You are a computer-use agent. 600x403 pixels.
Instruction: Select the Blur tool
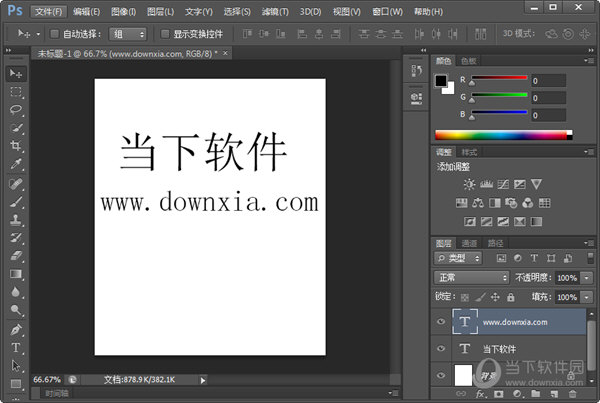[16, 292]
